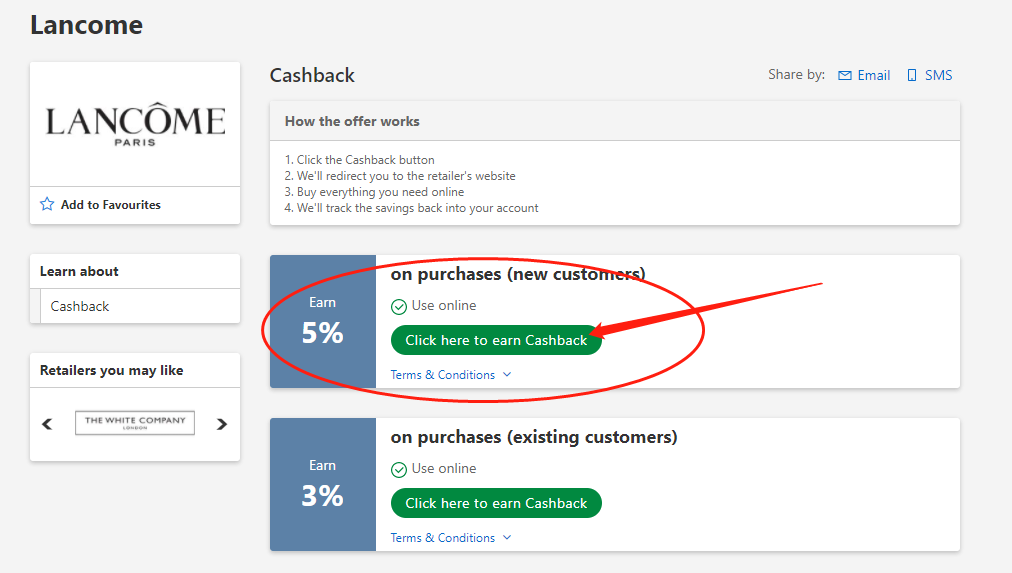The image size is (1012, 573).
Task: Earn Cashback on new customer purchases
Action: [x=496, y=340]
